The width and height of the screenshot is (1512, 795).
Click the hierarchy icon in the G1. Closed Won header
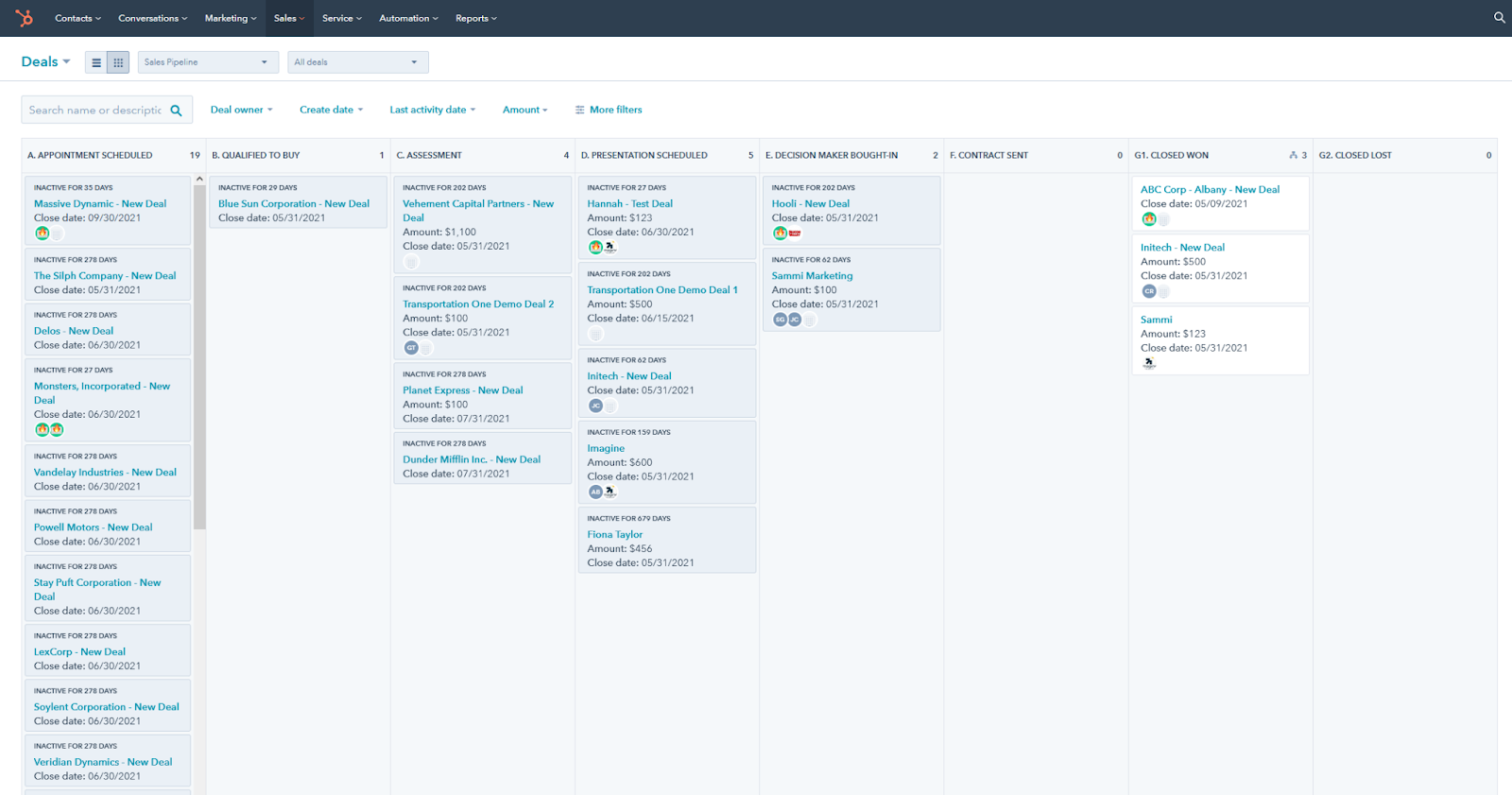coord(1293,155)
